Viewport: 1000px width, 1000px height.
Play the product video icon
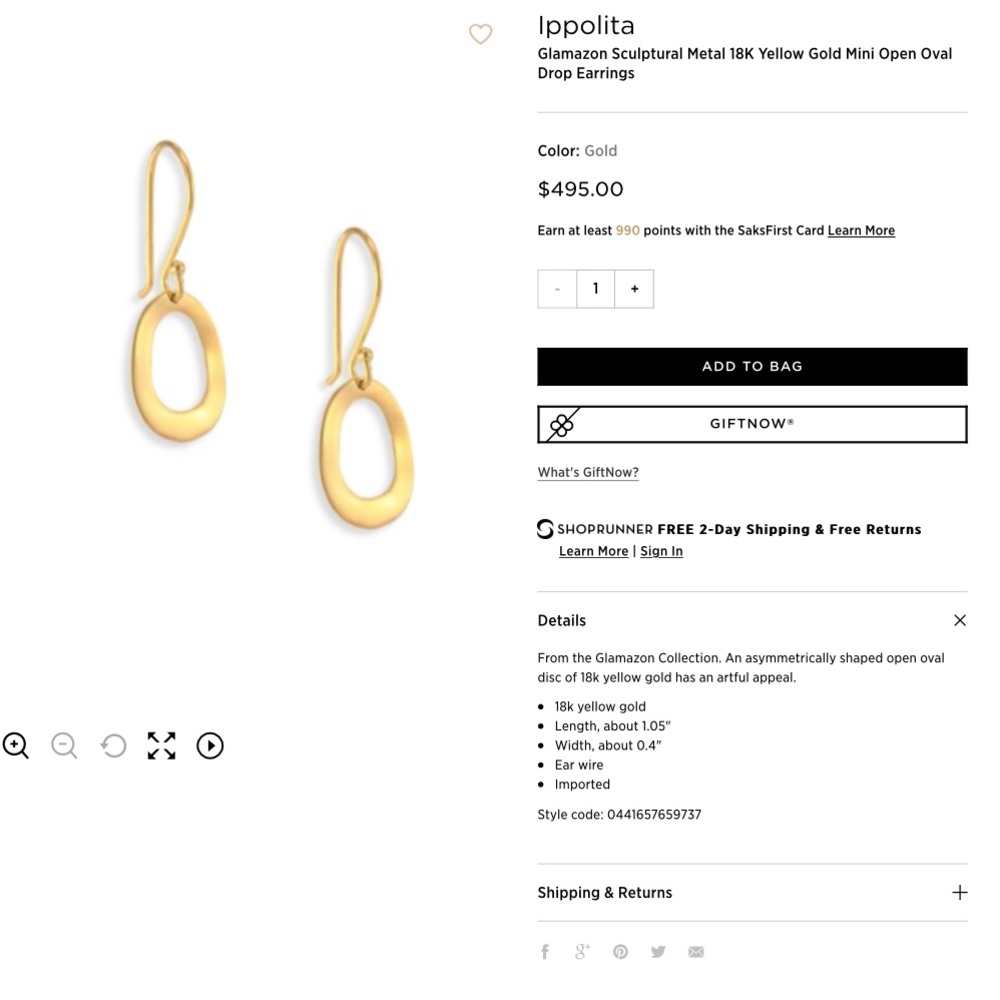(210, 745)
